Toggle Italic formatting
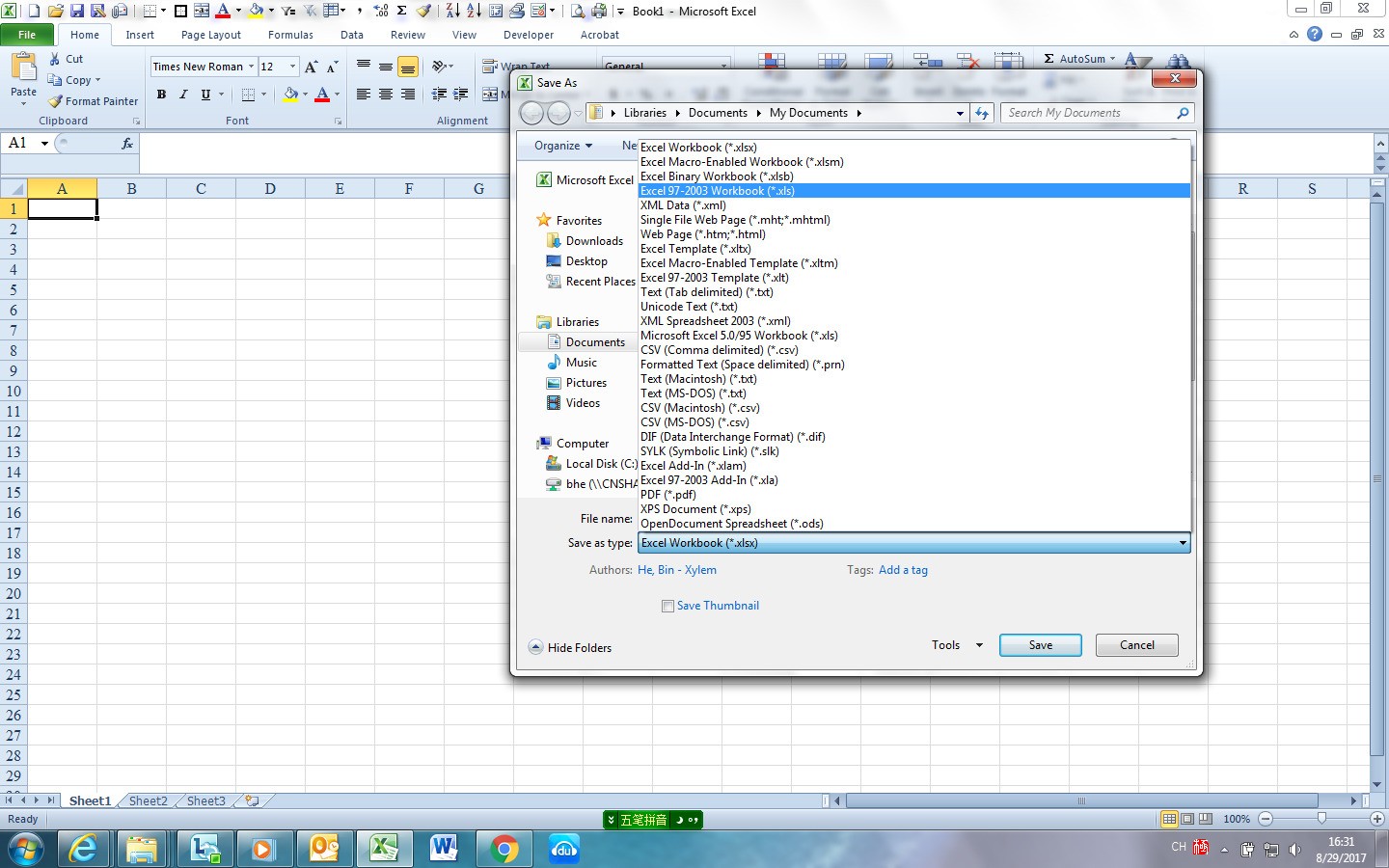1389x868 pixels. click(183, 95)
